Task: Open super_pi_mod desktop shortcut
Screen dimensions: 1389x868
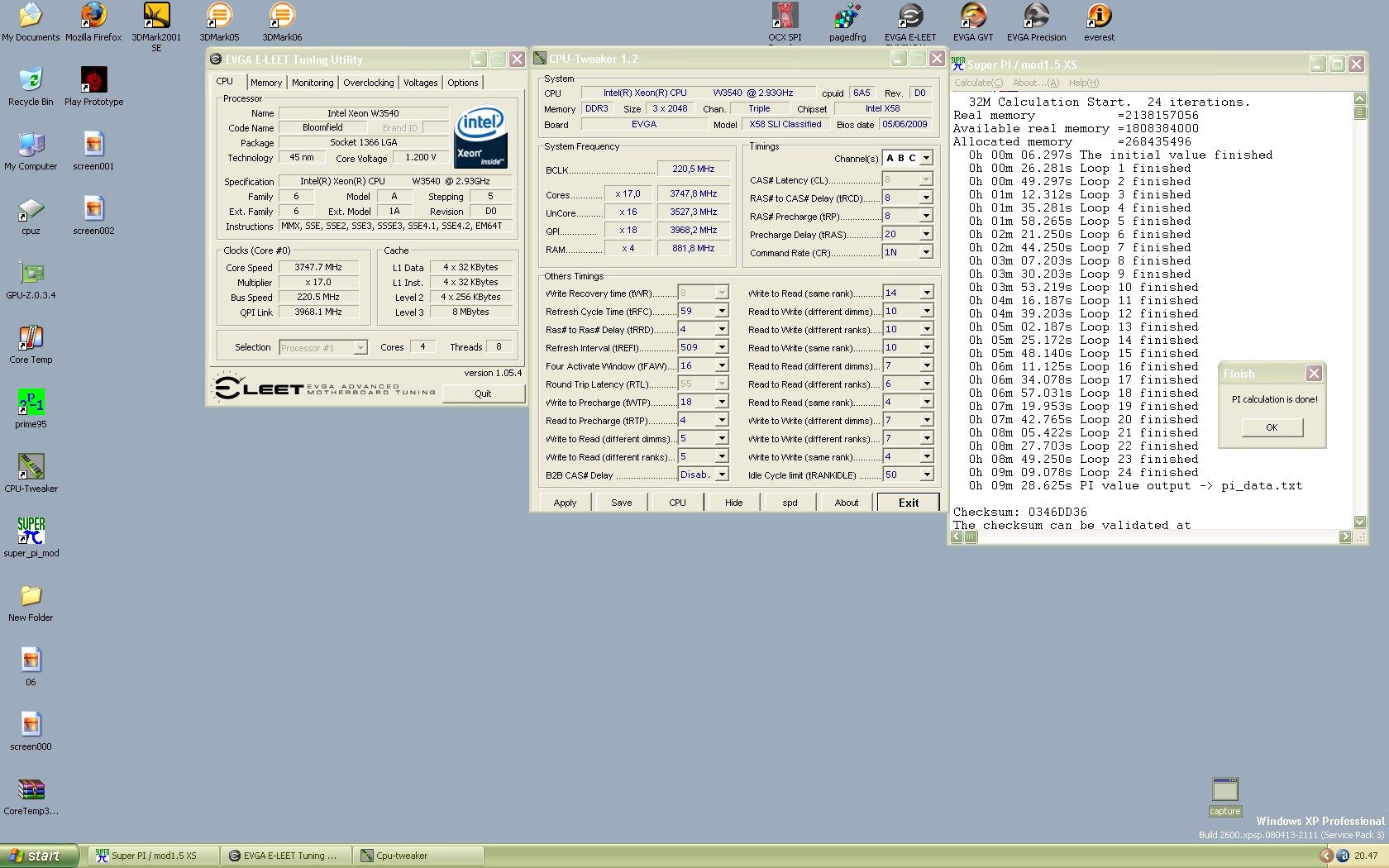Action: click(31, 537)
